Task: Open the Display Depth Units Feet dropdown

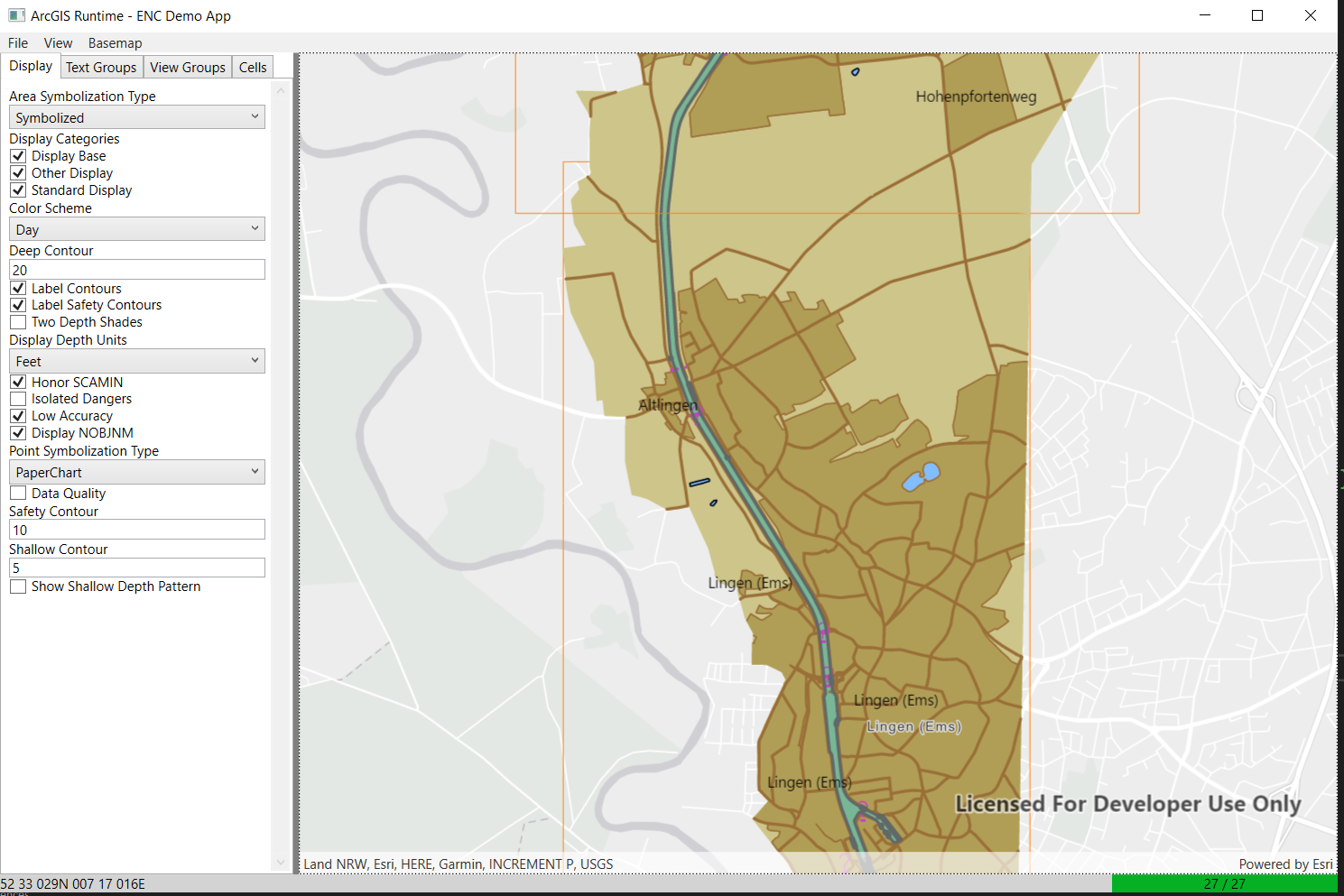Action: pos(137,361)
